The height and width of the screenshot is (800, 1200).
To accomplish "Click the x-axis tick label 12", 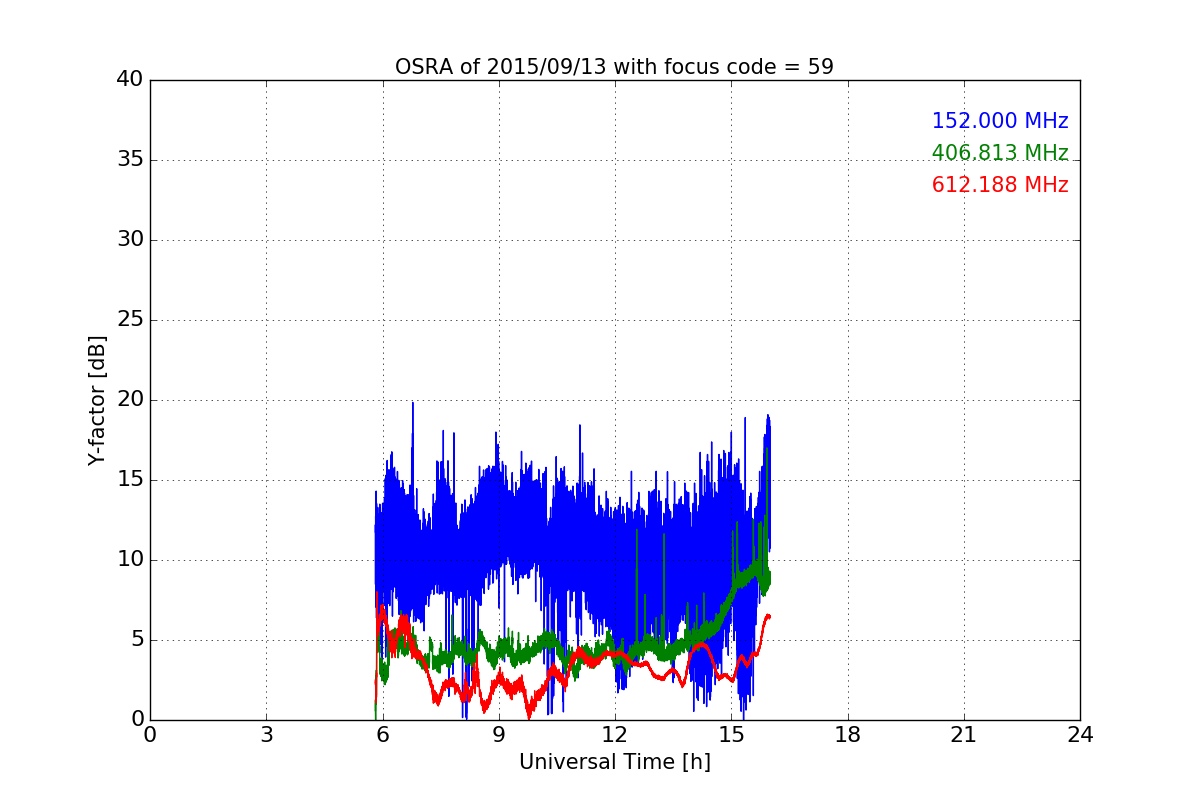I will point(614,734).
